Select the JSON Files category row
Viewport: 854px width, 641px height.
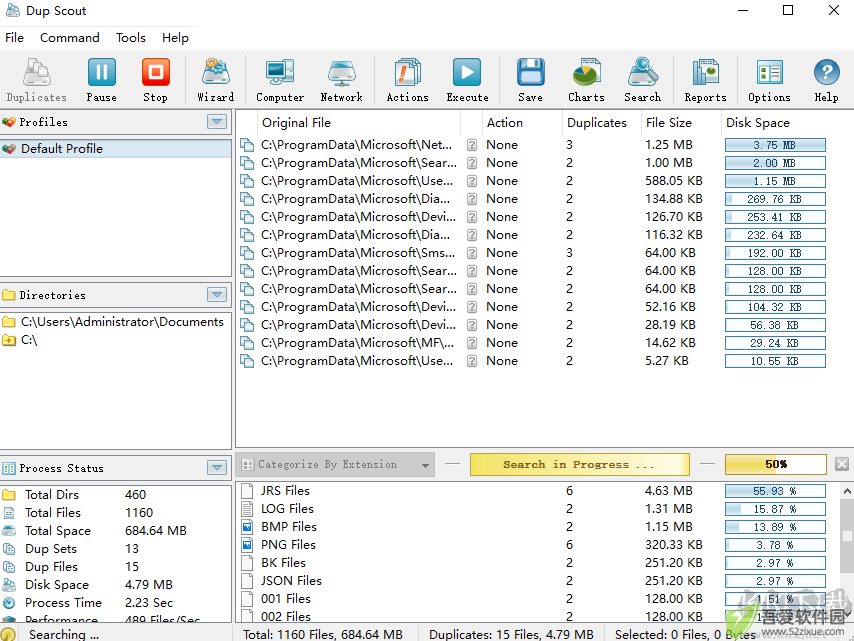536,581
